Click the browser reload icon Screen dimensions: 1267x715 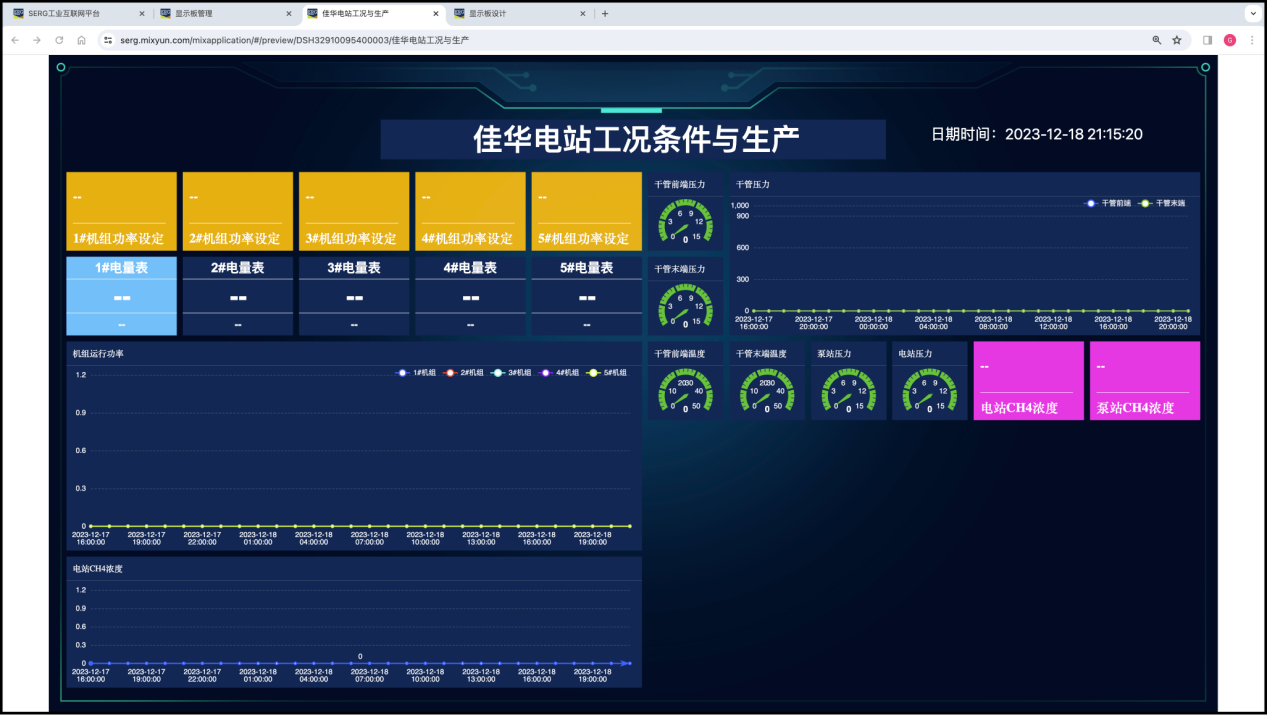coord(59,40)
